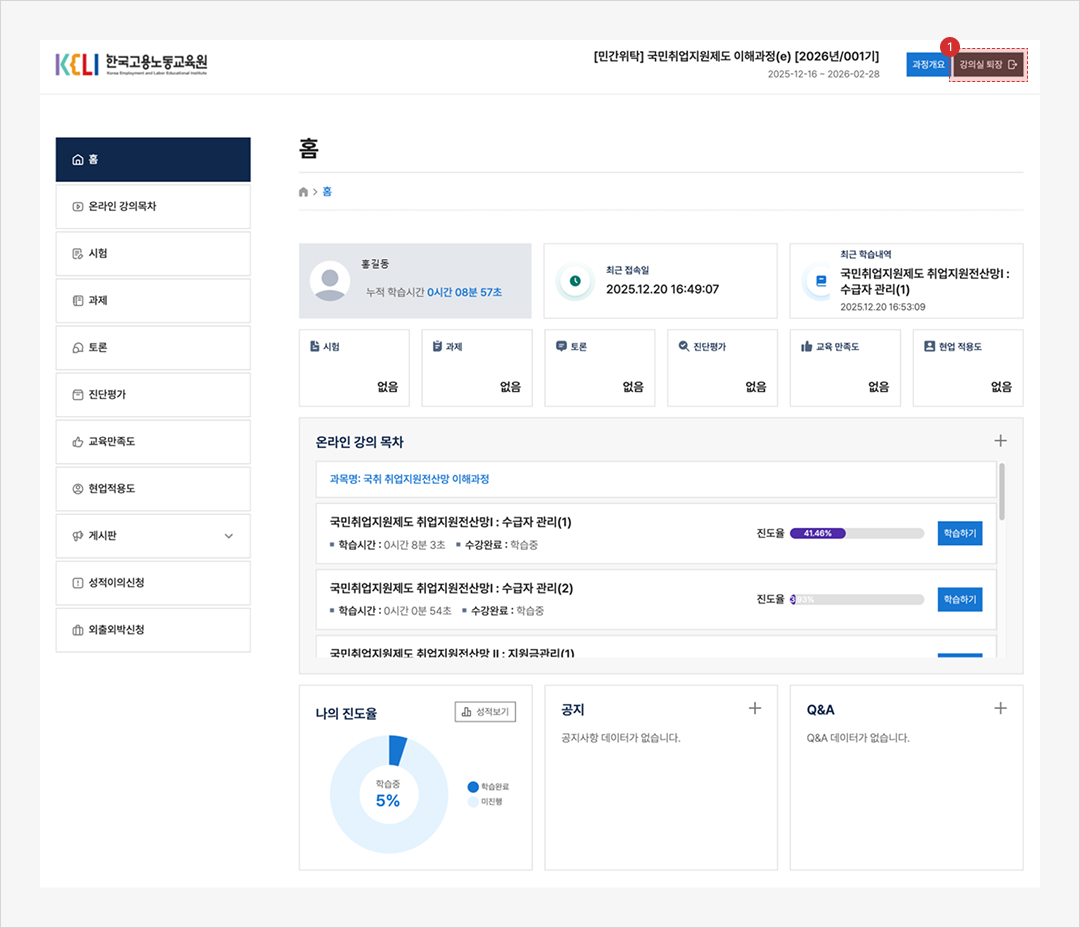Expand 온라인 강의 목차 with the plus icon
Screen dimensions: 1080x928
[x=1000, y=441]
